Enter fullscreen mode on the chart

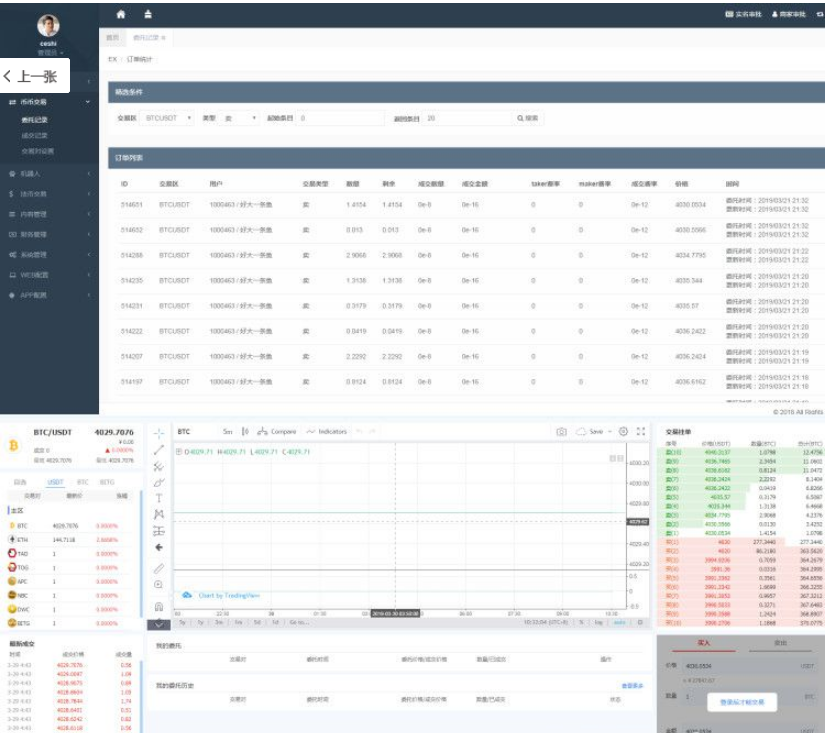click(641, 432)
